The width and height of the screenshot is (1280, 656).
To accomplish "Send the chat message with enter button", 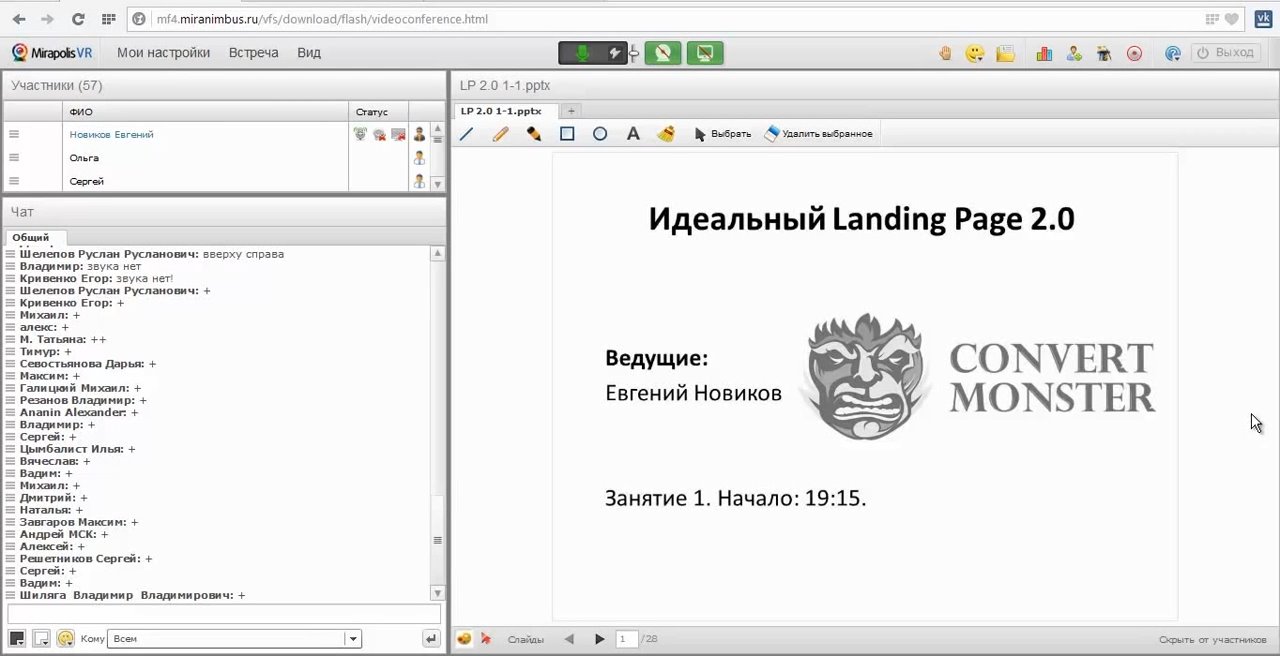I will point(431,638).
